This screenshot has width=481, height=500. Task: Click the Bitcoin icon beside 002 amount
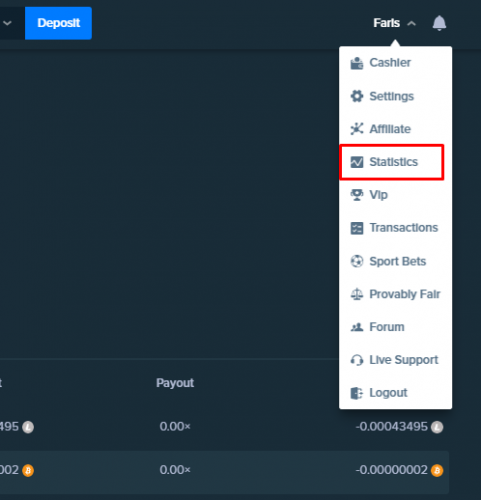[x=28, y=470]
